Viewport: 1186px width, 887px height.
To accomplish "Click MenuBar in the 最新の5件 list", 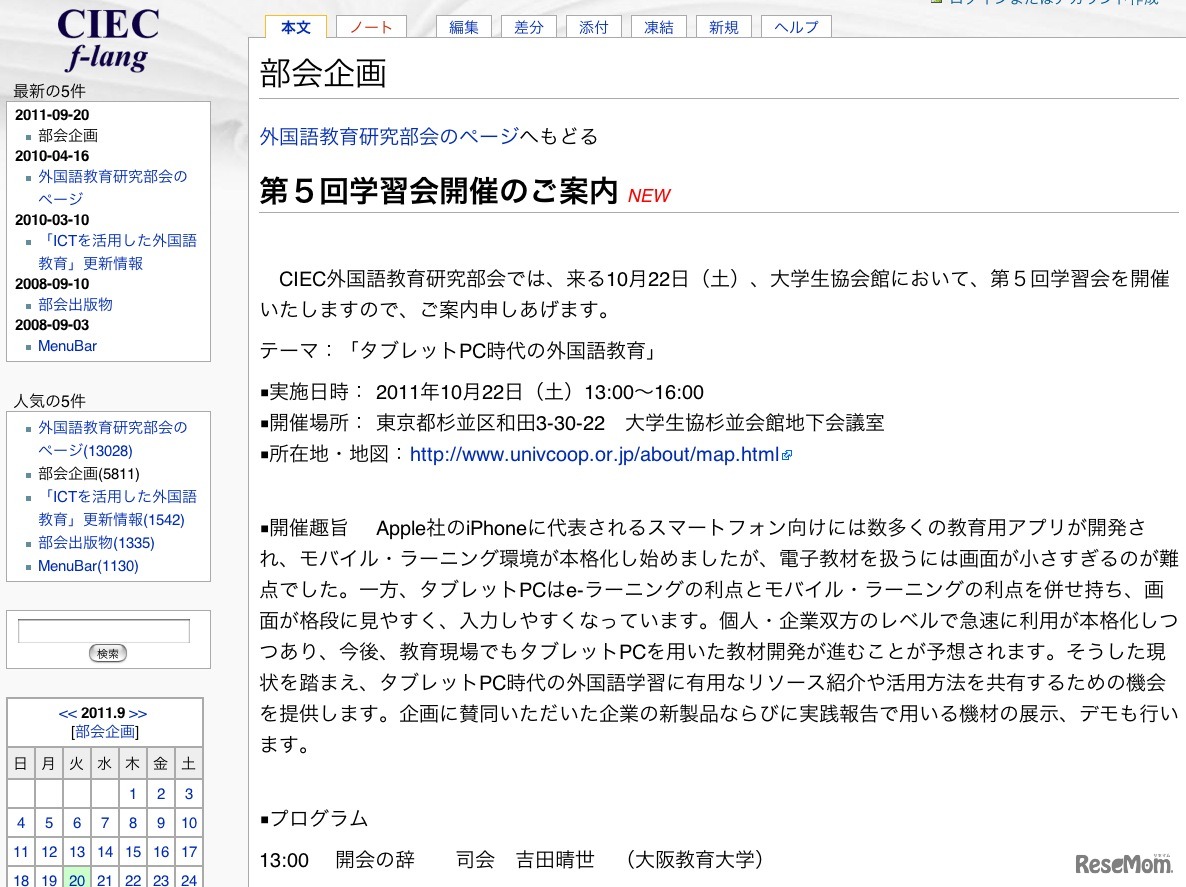I will pyautogui.click(x=67, y=346).
